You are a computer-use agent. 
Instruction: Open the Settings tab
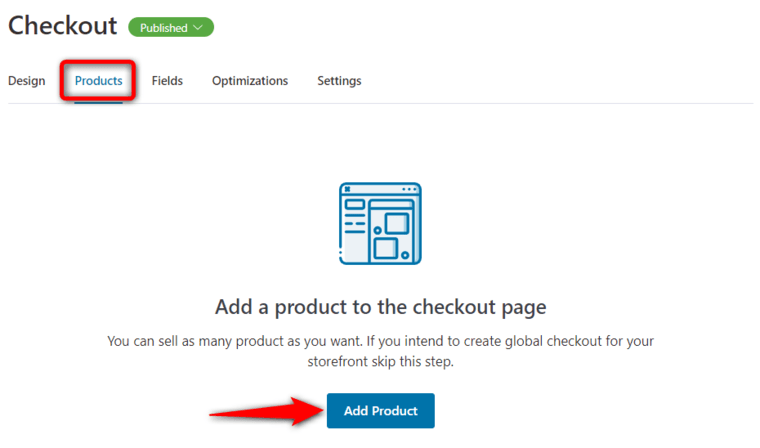(339, 81)
